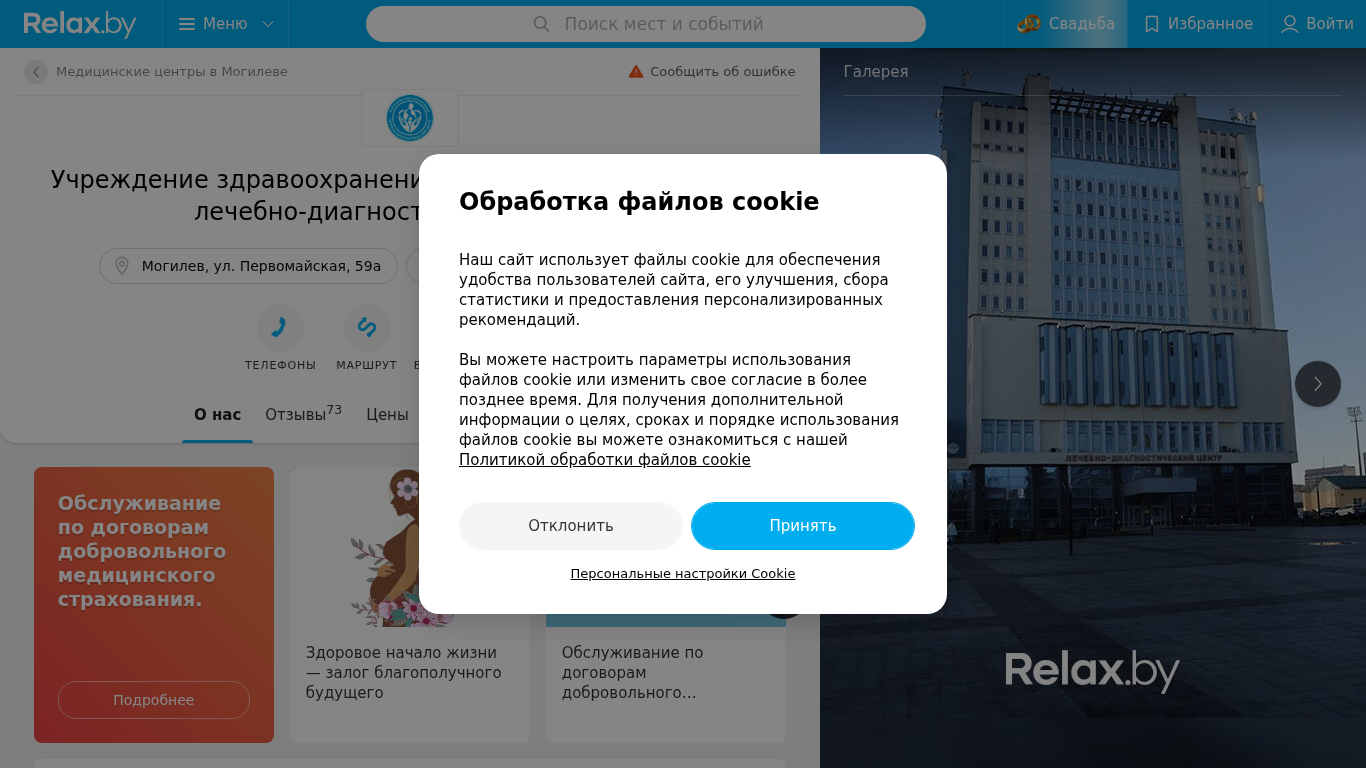This screenshot has height=768, width=1366.
Task: Click the Телефоны phone icon
Action: (x=281, y=328)
